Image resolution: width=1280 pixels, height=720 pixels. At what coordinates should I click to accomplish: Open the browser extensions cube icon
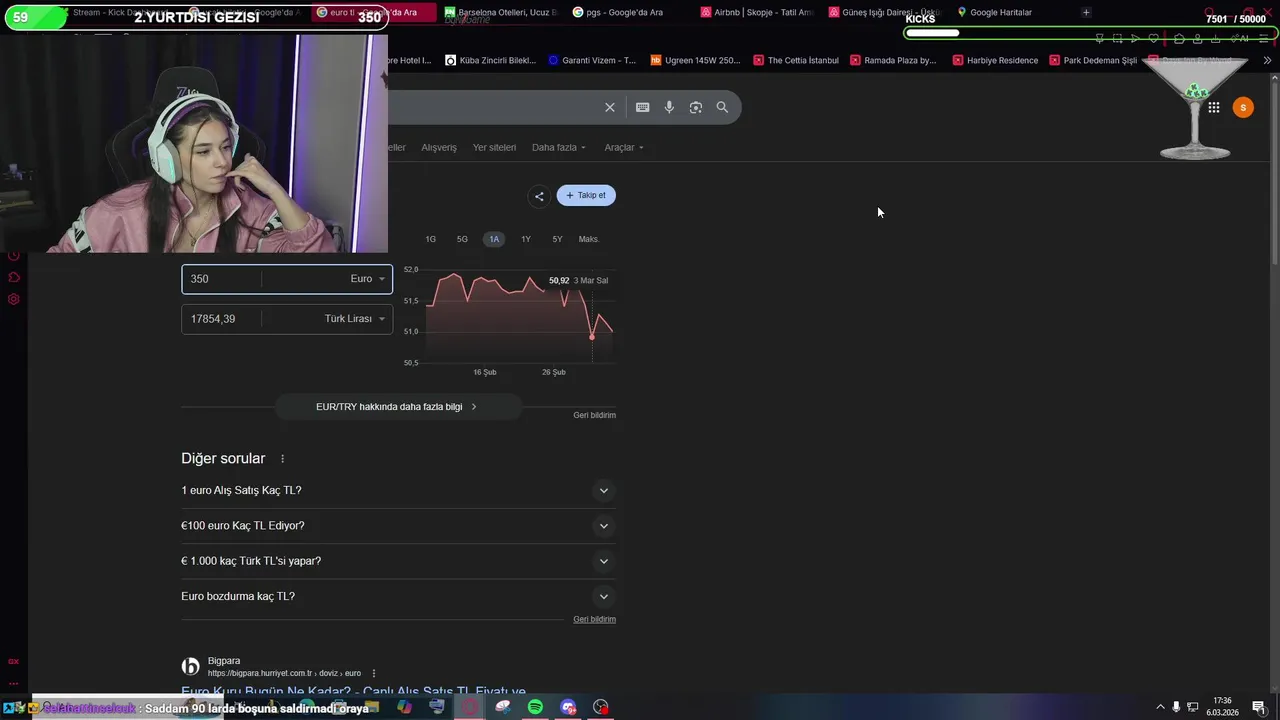point(1179,39)
